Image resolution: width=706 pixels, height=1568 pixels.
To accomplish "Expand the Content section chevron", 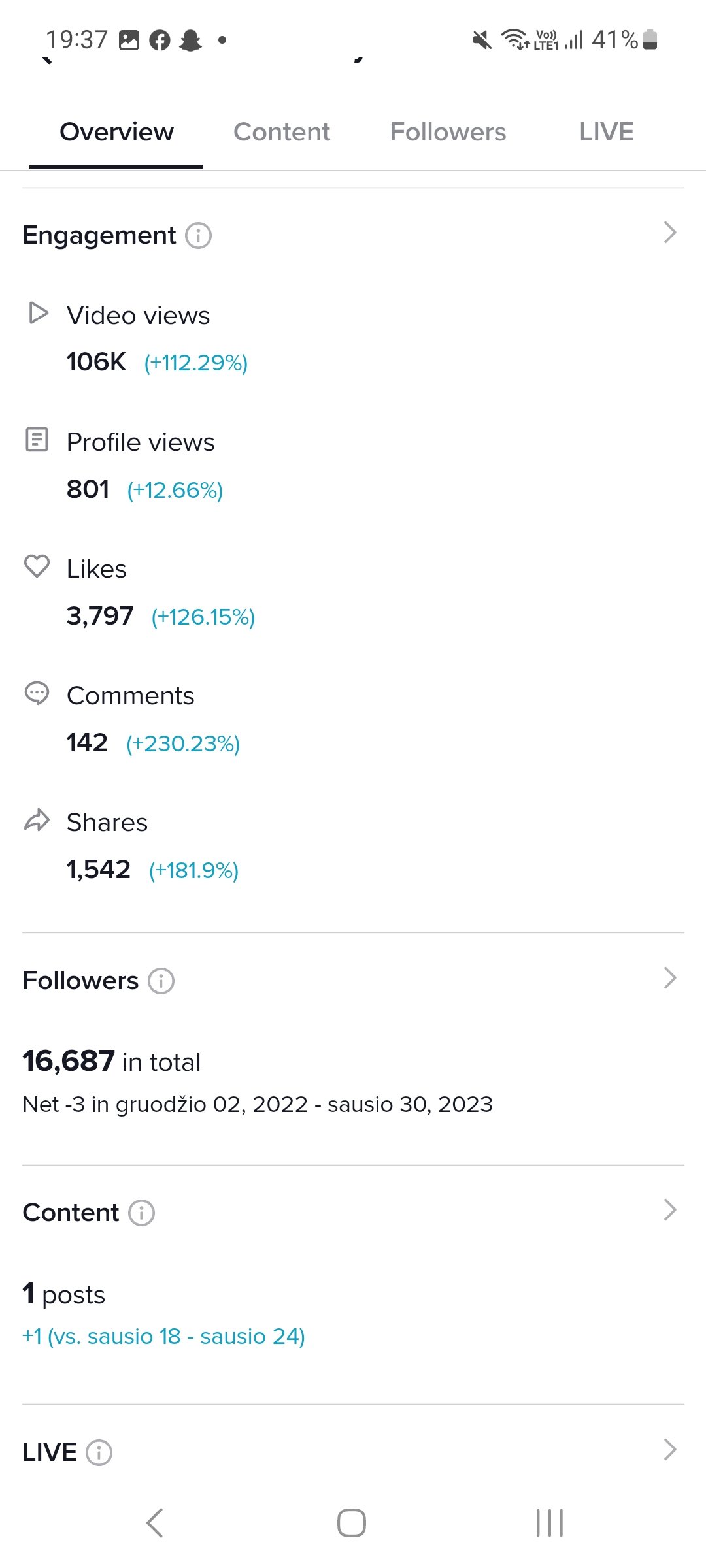I will (x=670, y=1210).
